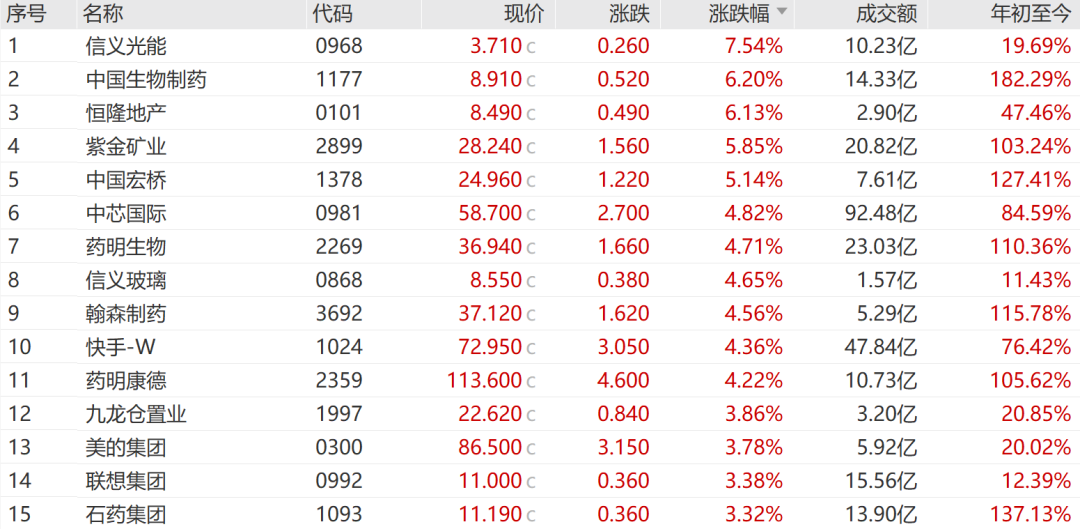Select stock code 1024 for 快手-W
This screenshot has height=529, width=1080.
point(338,348)
